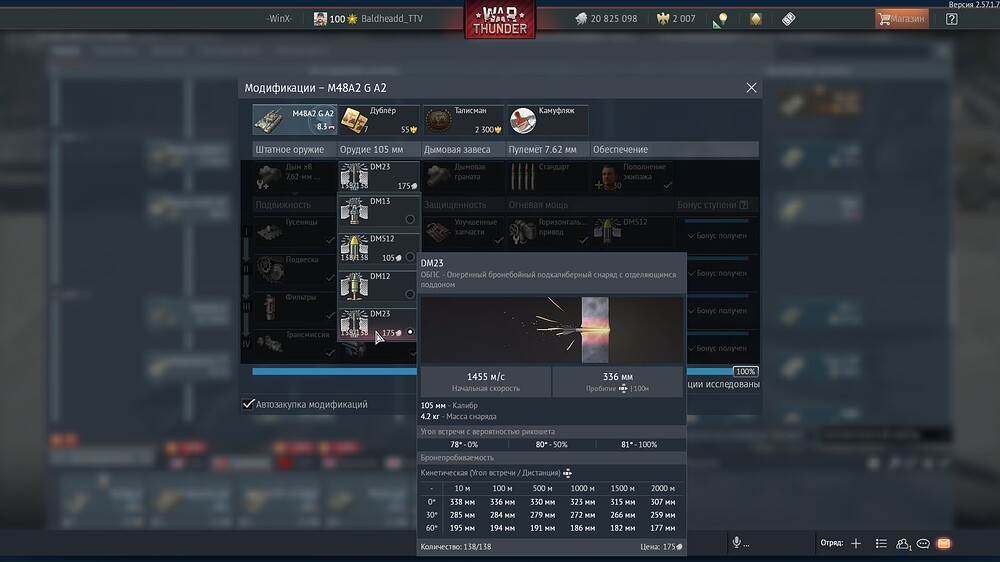
Task: Click the Фильтры filters modification
Action: point(294,307)
